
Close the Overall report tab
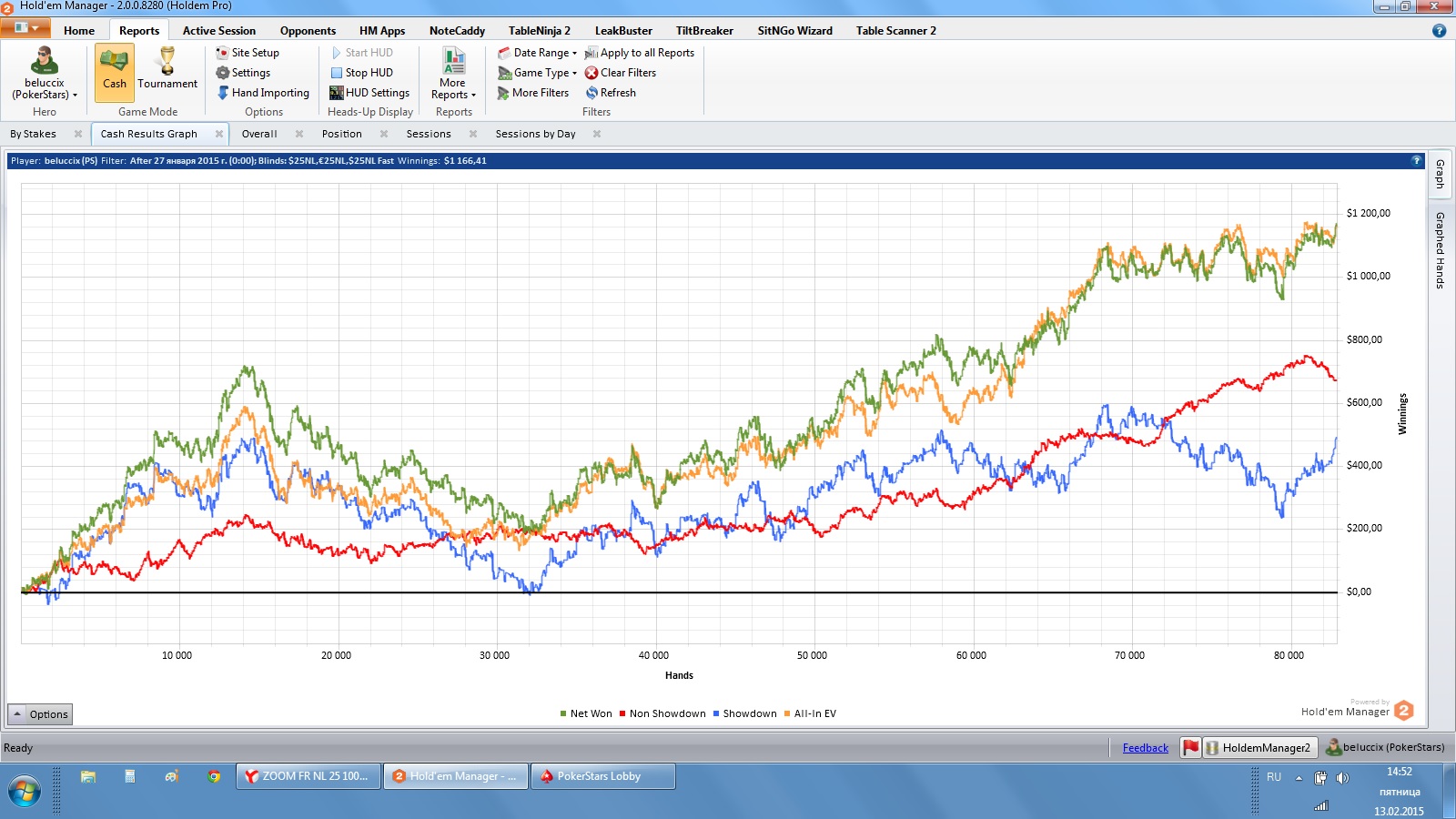[299, 134]
